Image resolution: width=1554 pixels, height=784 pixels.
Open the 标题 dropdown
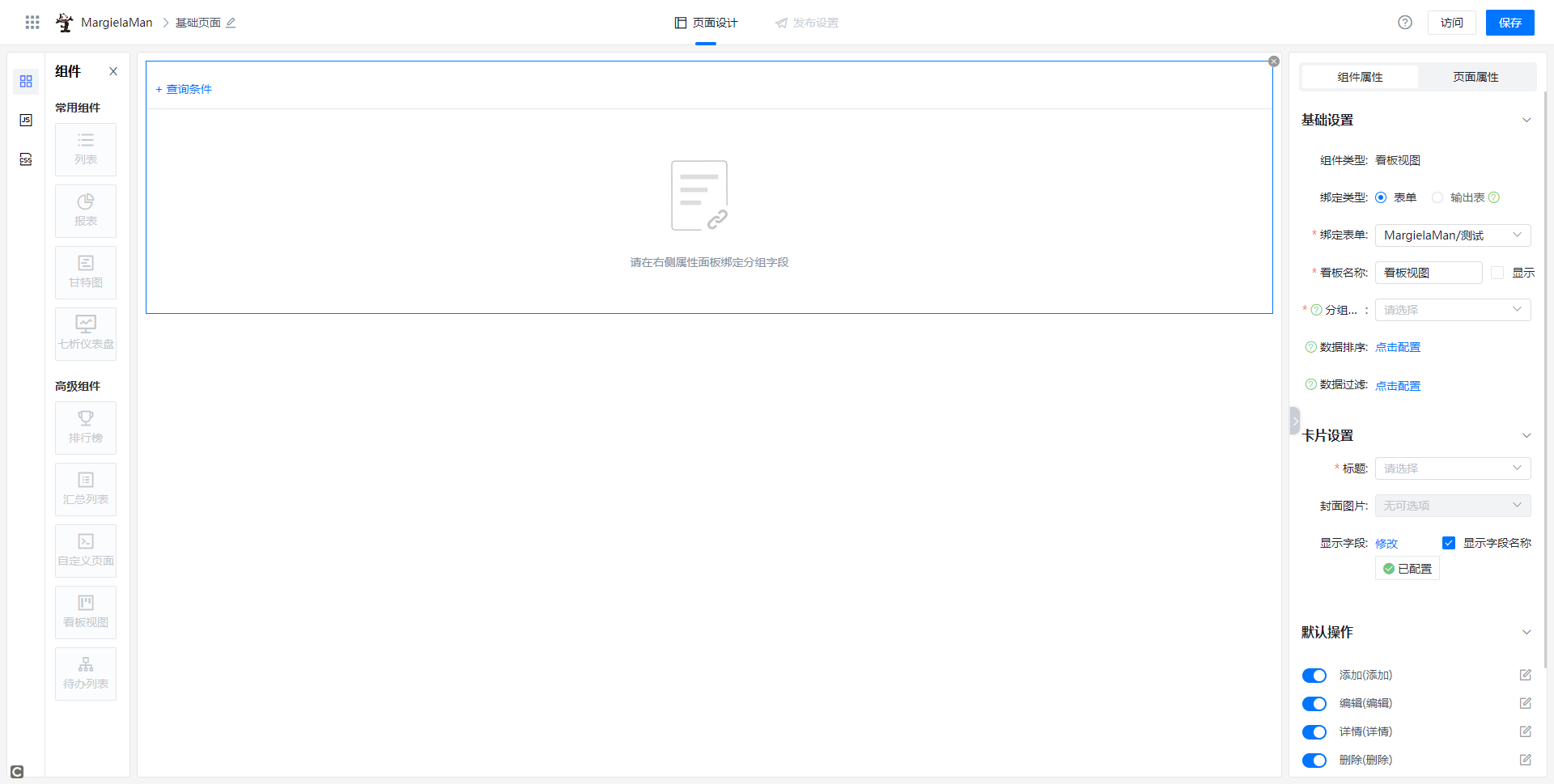pos(1453,468)
